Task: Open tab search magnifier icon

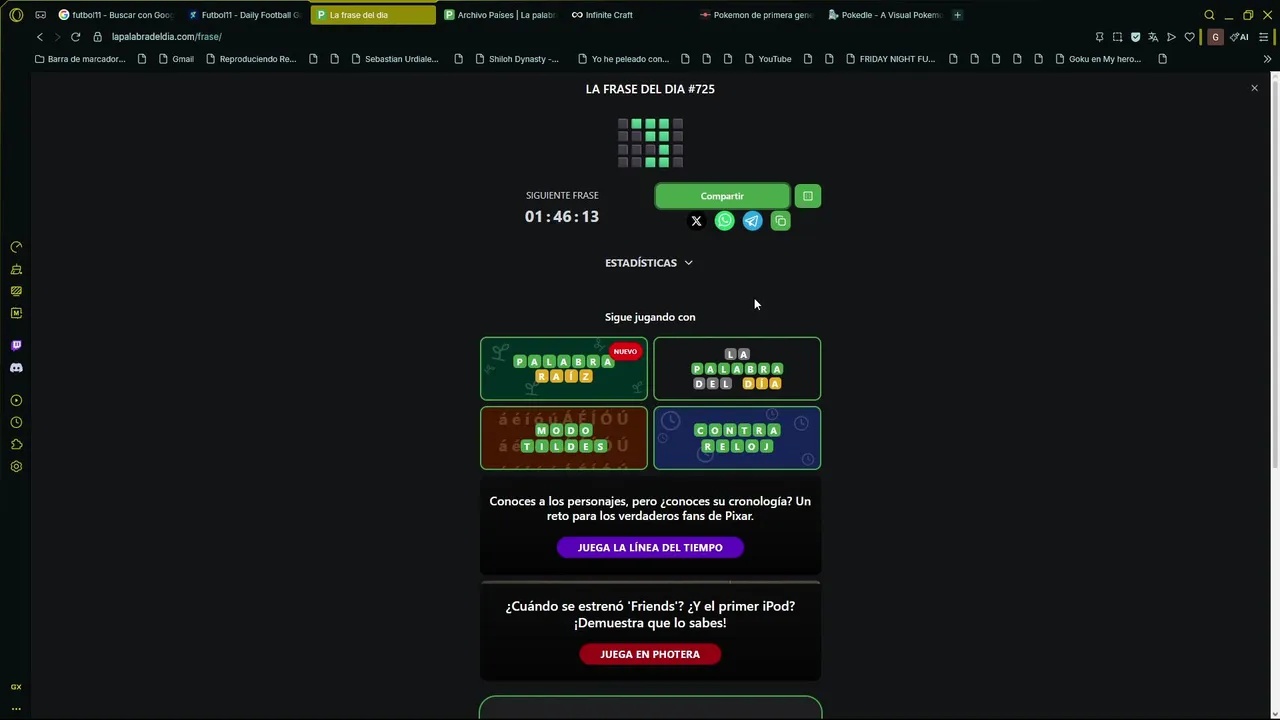Action: click(1209, 15)
